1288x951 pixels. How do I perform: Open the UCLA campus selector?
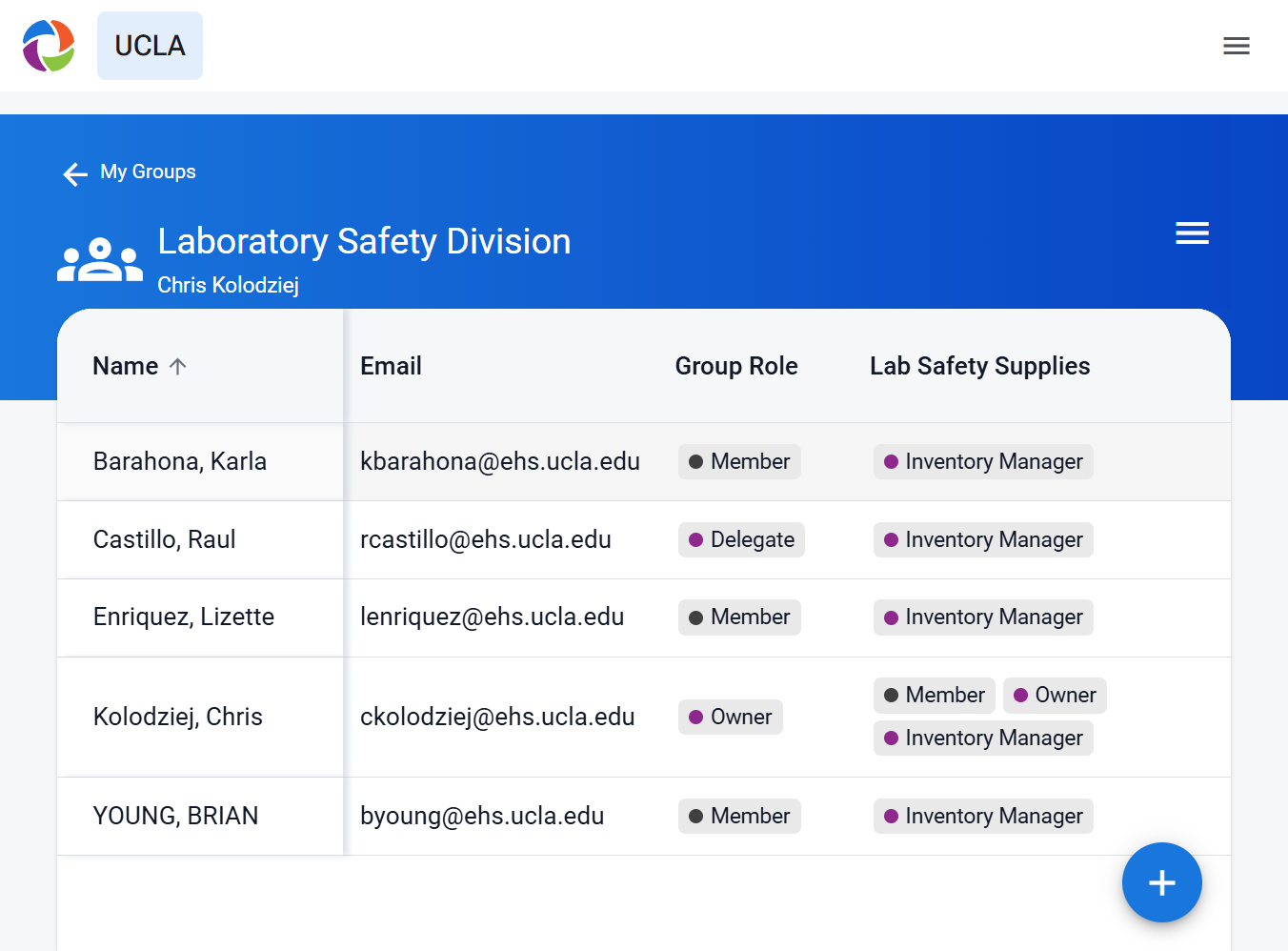pos(150,46)
